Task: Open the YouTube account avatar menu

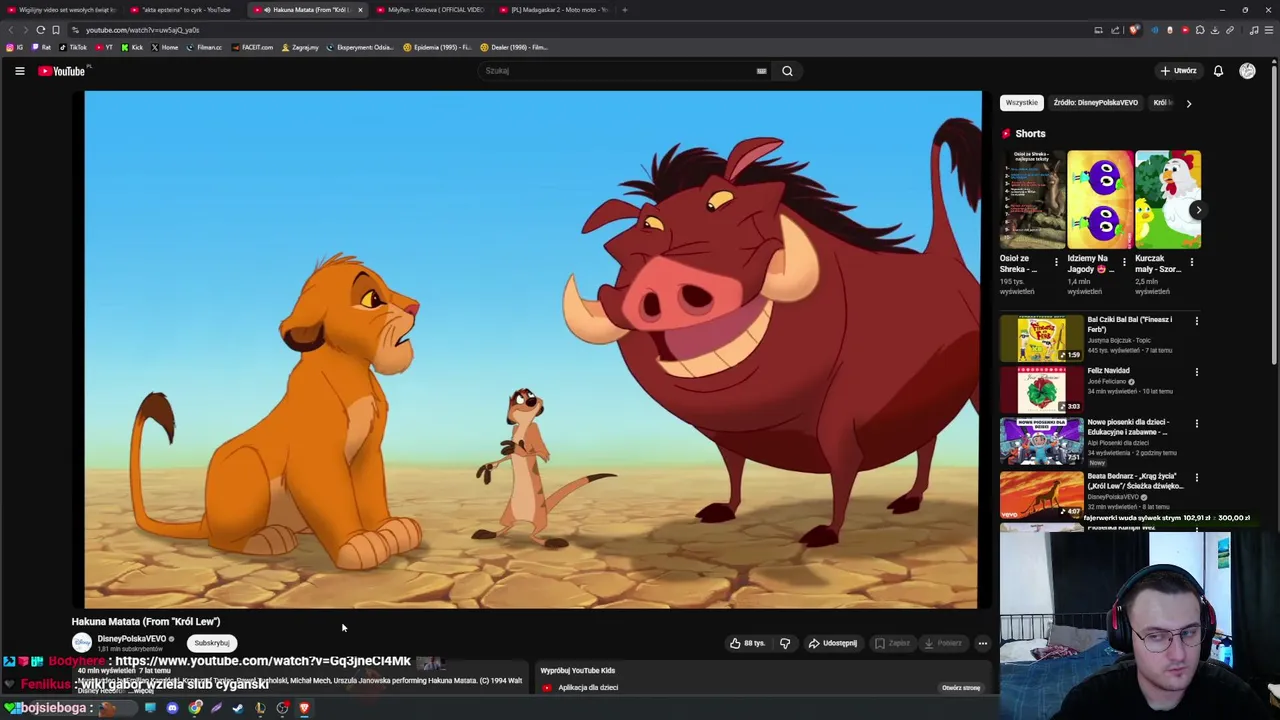Action: click(1247, 71)
